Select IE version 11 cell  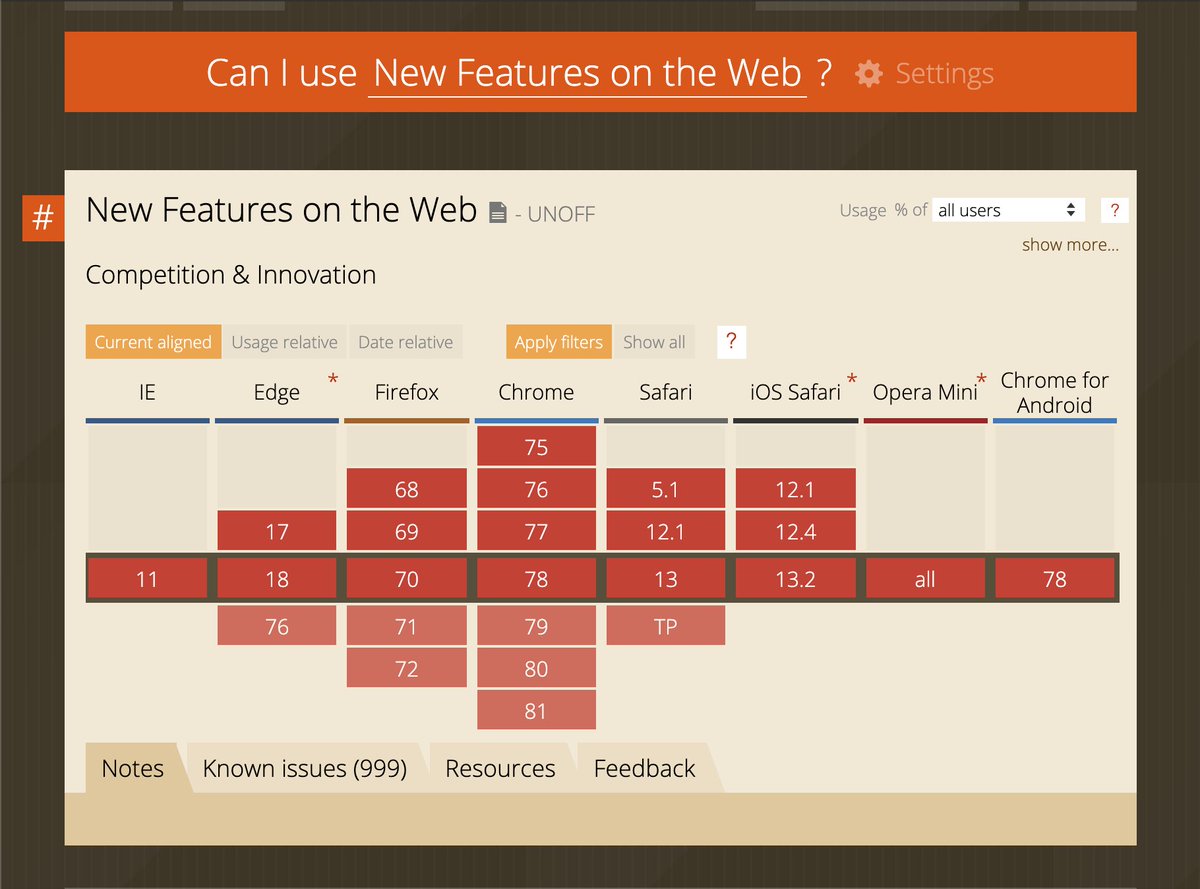147,579
